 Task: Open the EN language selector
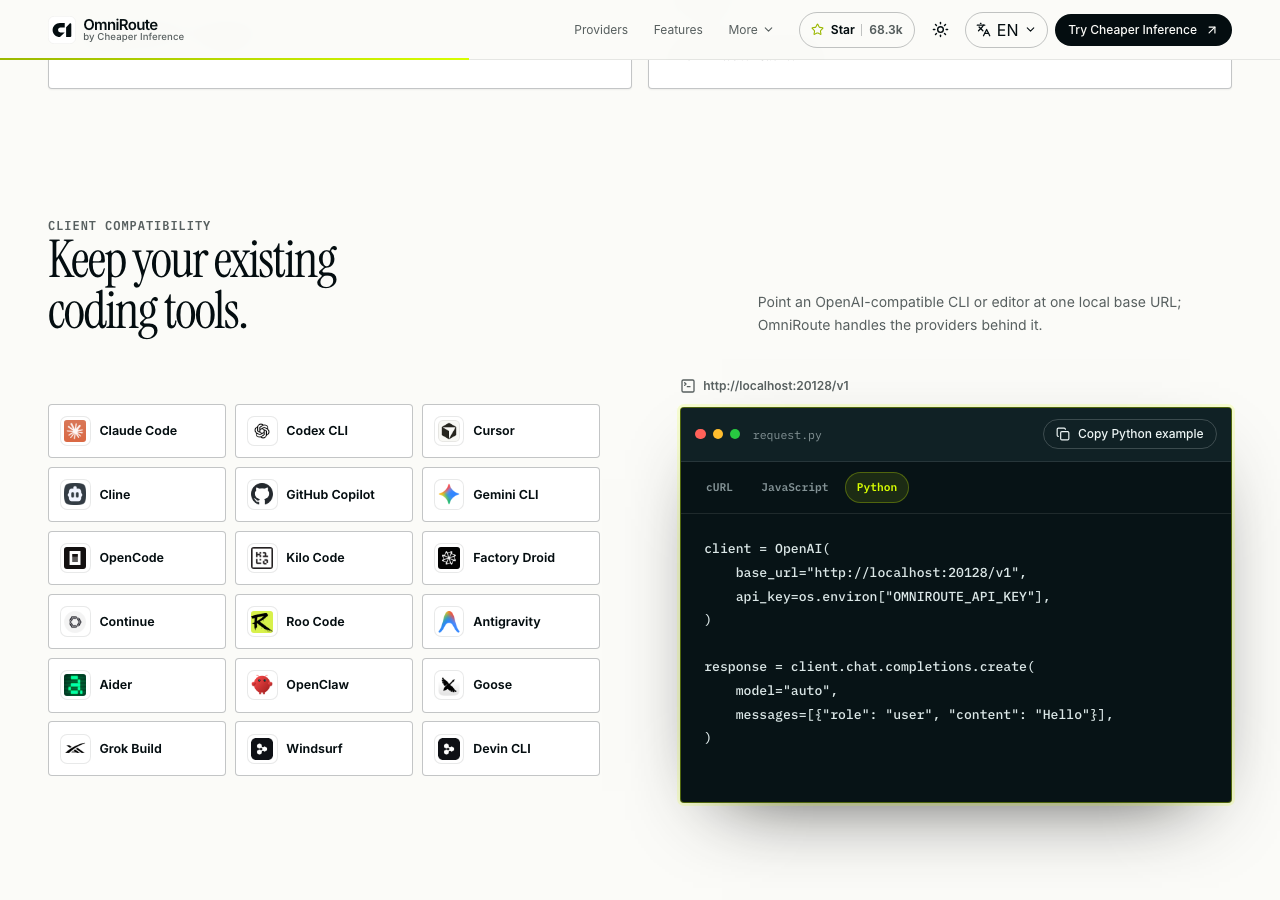(x=1006, y=30)
